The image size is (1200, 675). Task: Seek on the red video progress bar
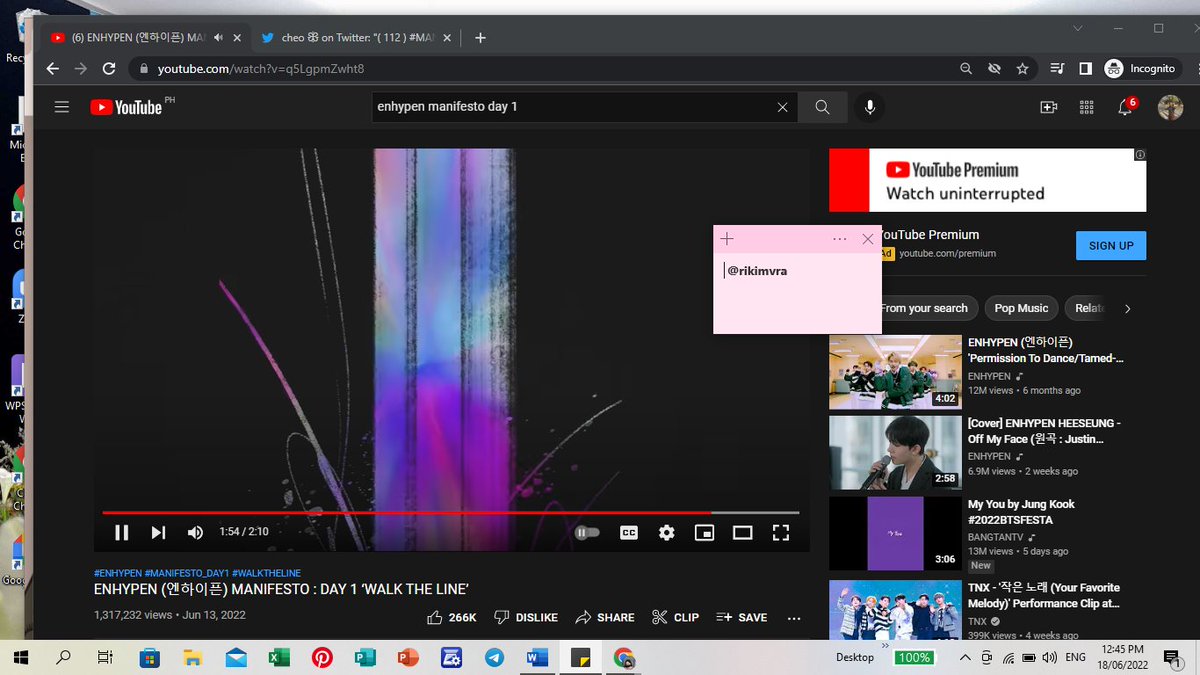click(450, 513)
